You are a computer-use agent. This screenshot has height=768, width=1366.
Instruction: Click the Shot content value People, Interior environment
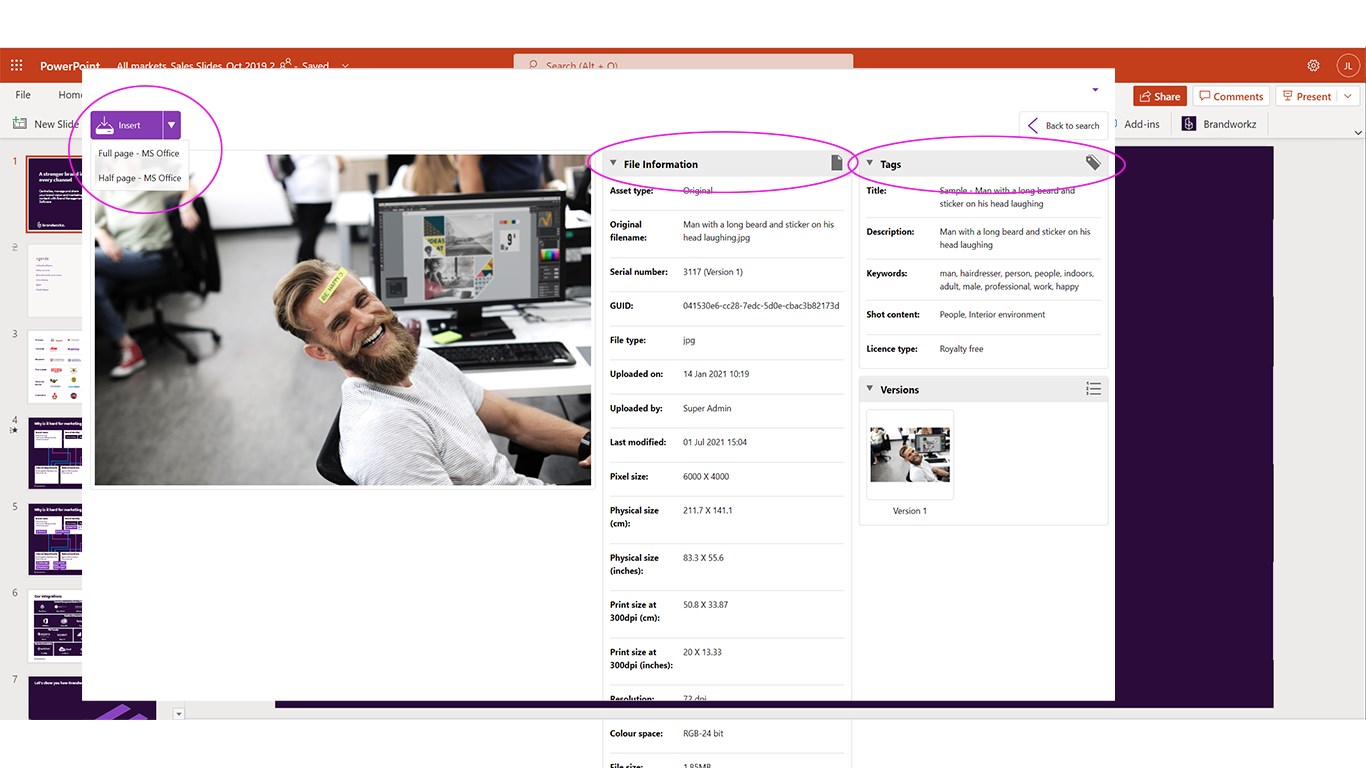992,314
